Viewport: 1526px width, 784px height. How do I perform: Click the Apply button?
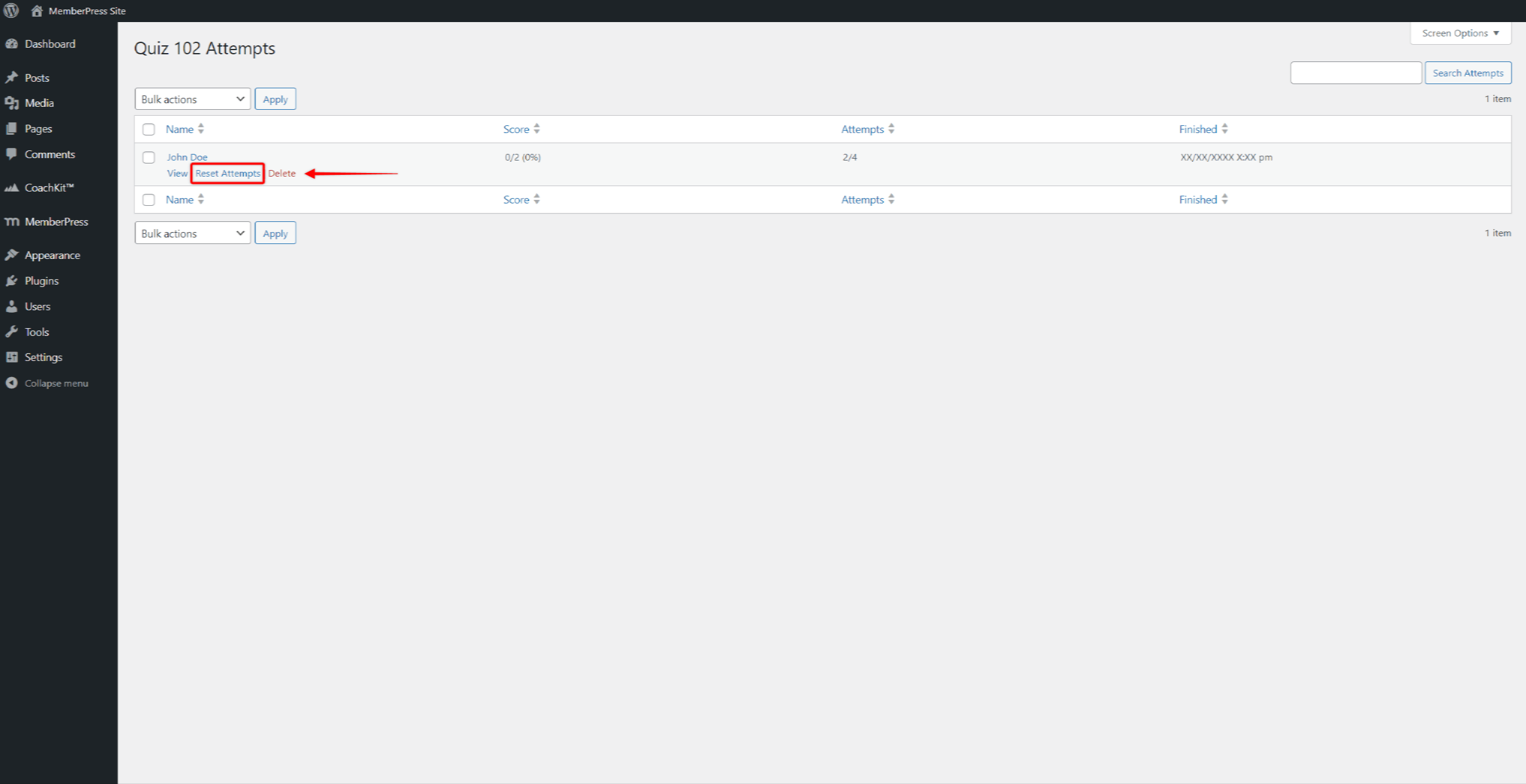(275, 99)
